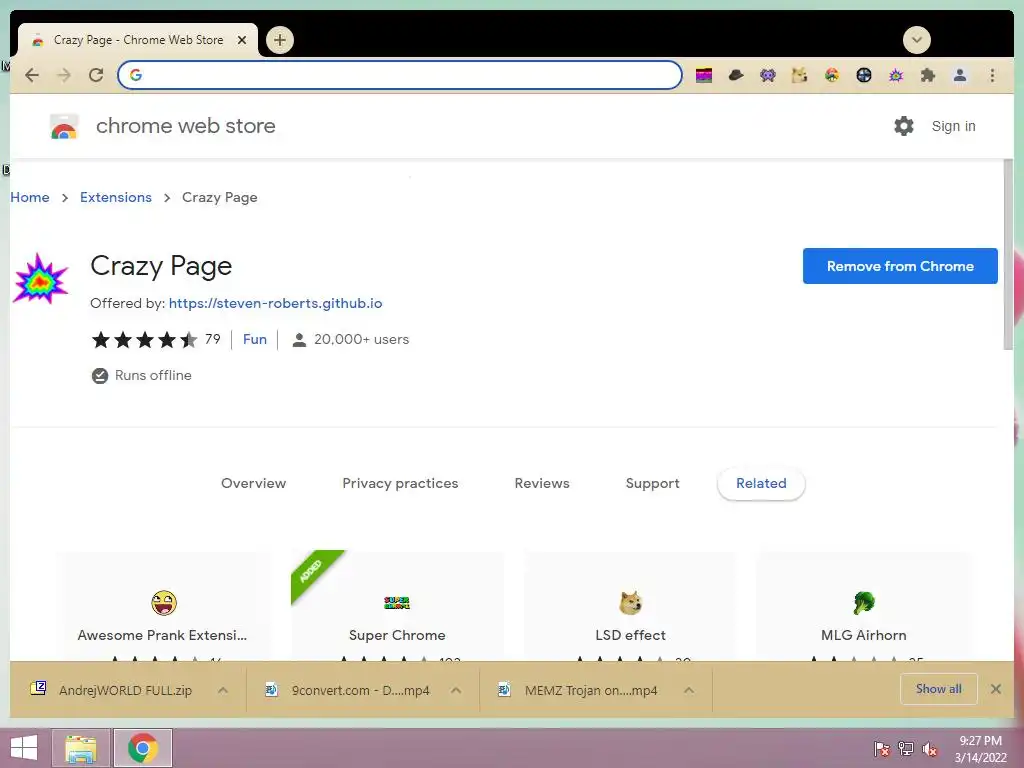The height and width of the screenshot is (768, 1024).
Task: Close the downloads bar
Action: click(x=996, y=689)
